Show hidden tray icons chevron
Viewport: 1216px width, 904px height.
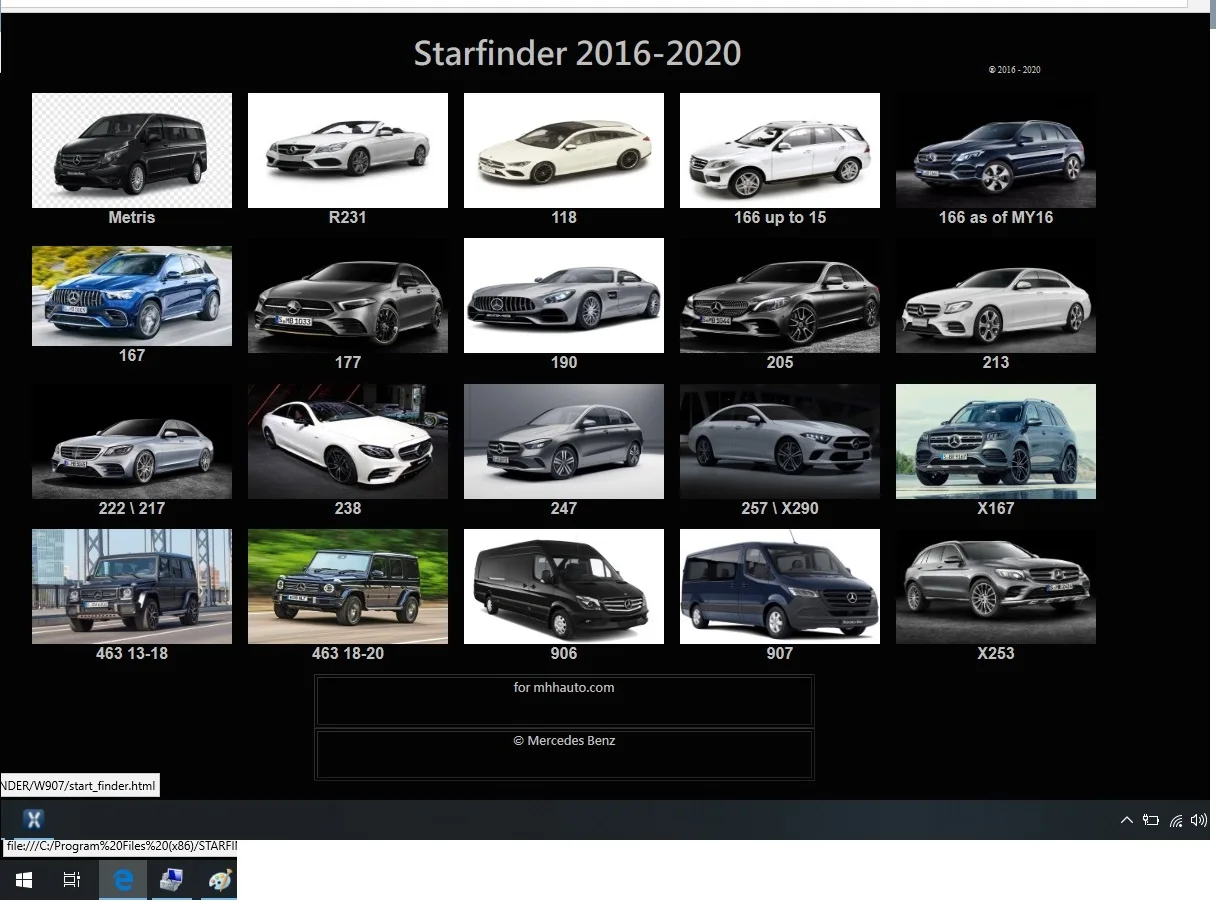point(1127,820)
